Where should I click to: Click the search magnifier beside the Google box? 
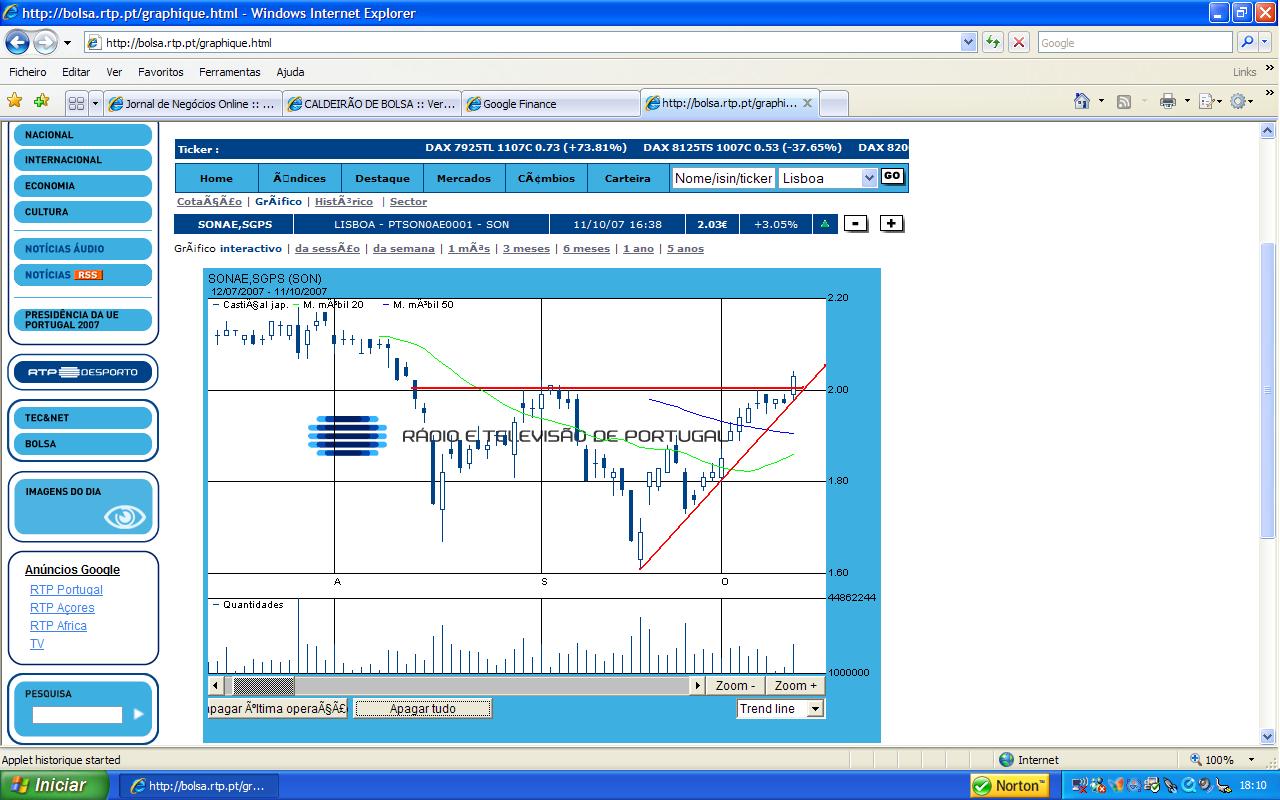coord(1247,43)
